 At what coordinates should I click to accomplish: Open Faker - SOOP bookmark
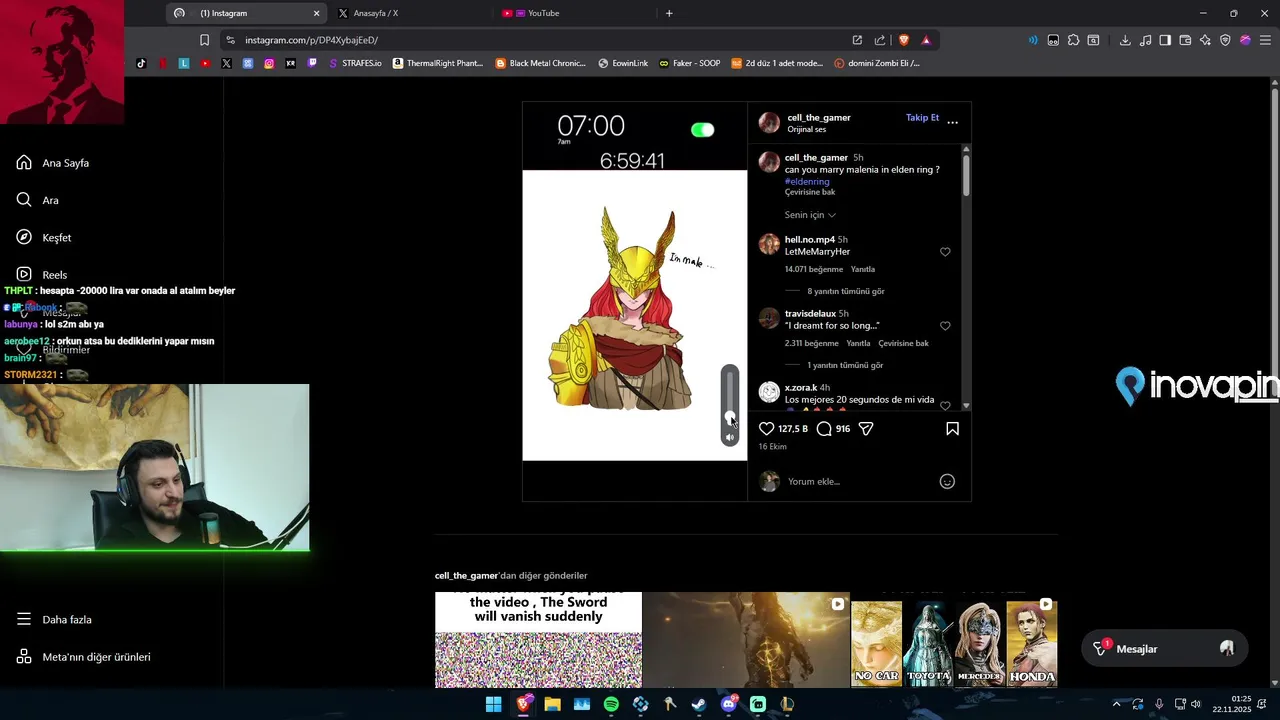pyautogui.click(x=689, y=63)
